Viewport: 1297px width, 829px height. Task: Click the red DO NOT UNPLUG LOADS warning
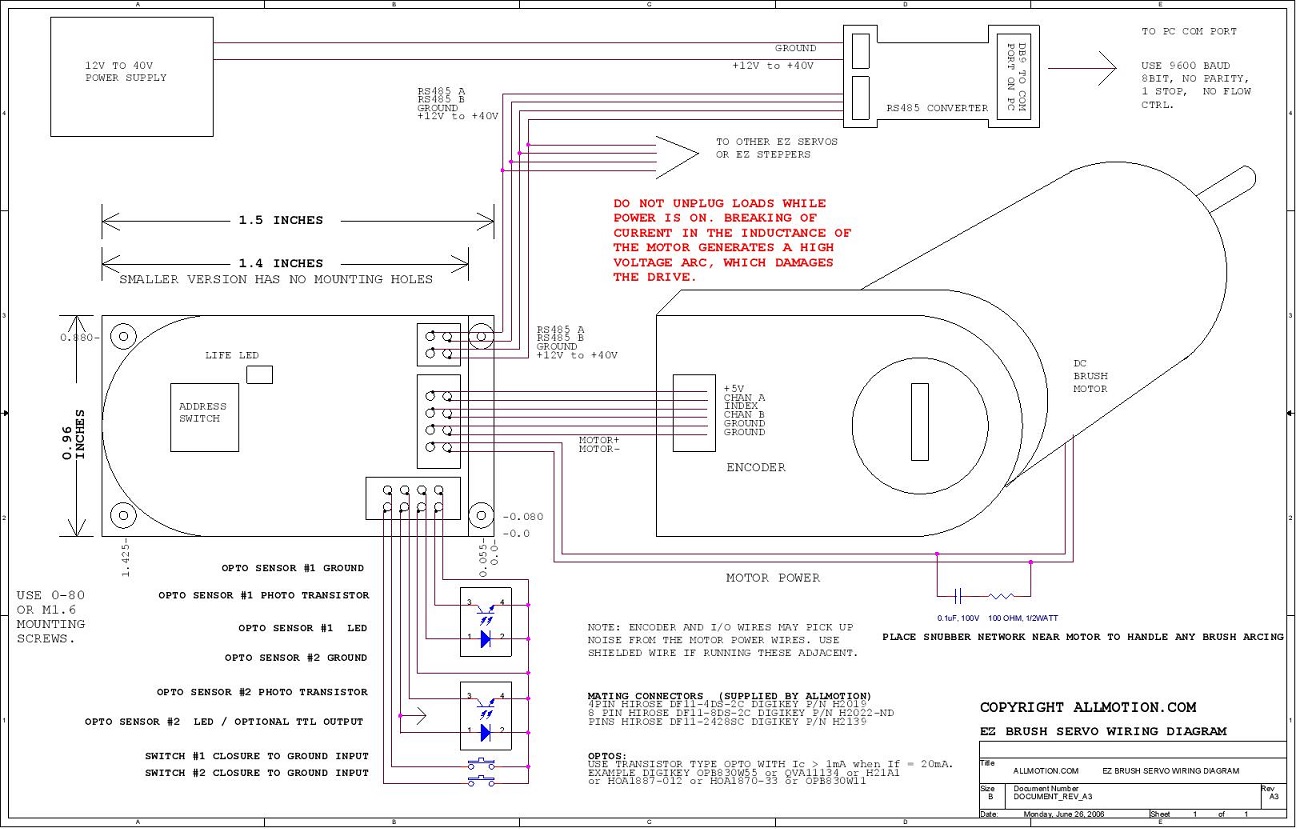pyautogui.click(x=733, y=240)
